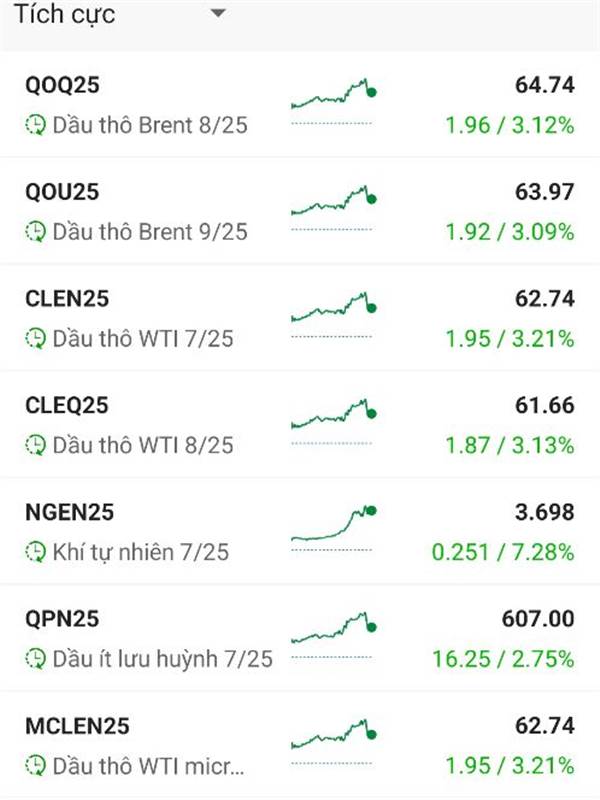Screen dimensions: 600x800
Task: Click the clock icon beside Dầu thô WTI micro
Action: click(x=36, y=765)
